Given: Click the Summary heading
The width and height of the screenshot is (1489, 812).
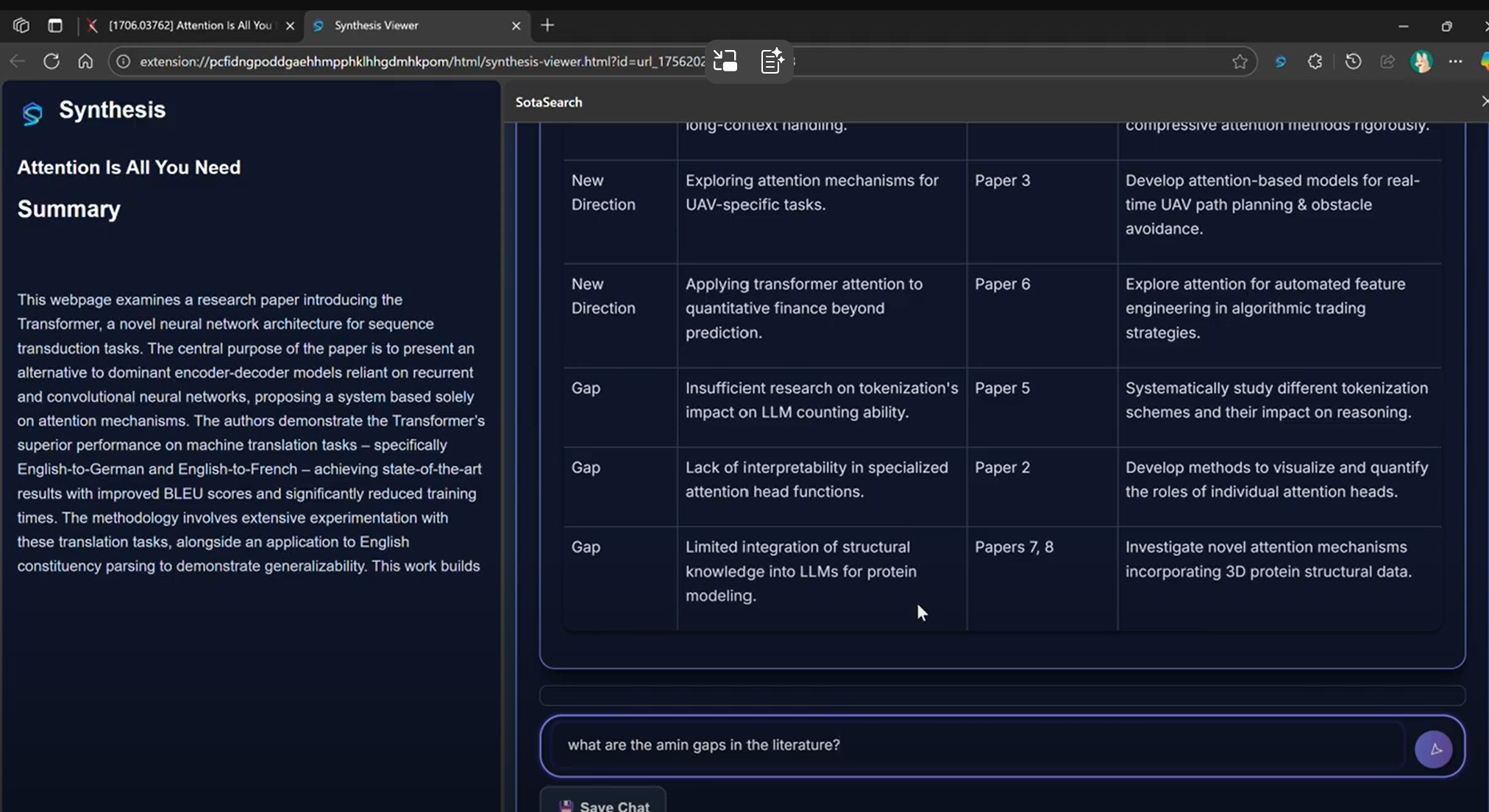Looking at the screenshot, I should click(x=68, y=209).
